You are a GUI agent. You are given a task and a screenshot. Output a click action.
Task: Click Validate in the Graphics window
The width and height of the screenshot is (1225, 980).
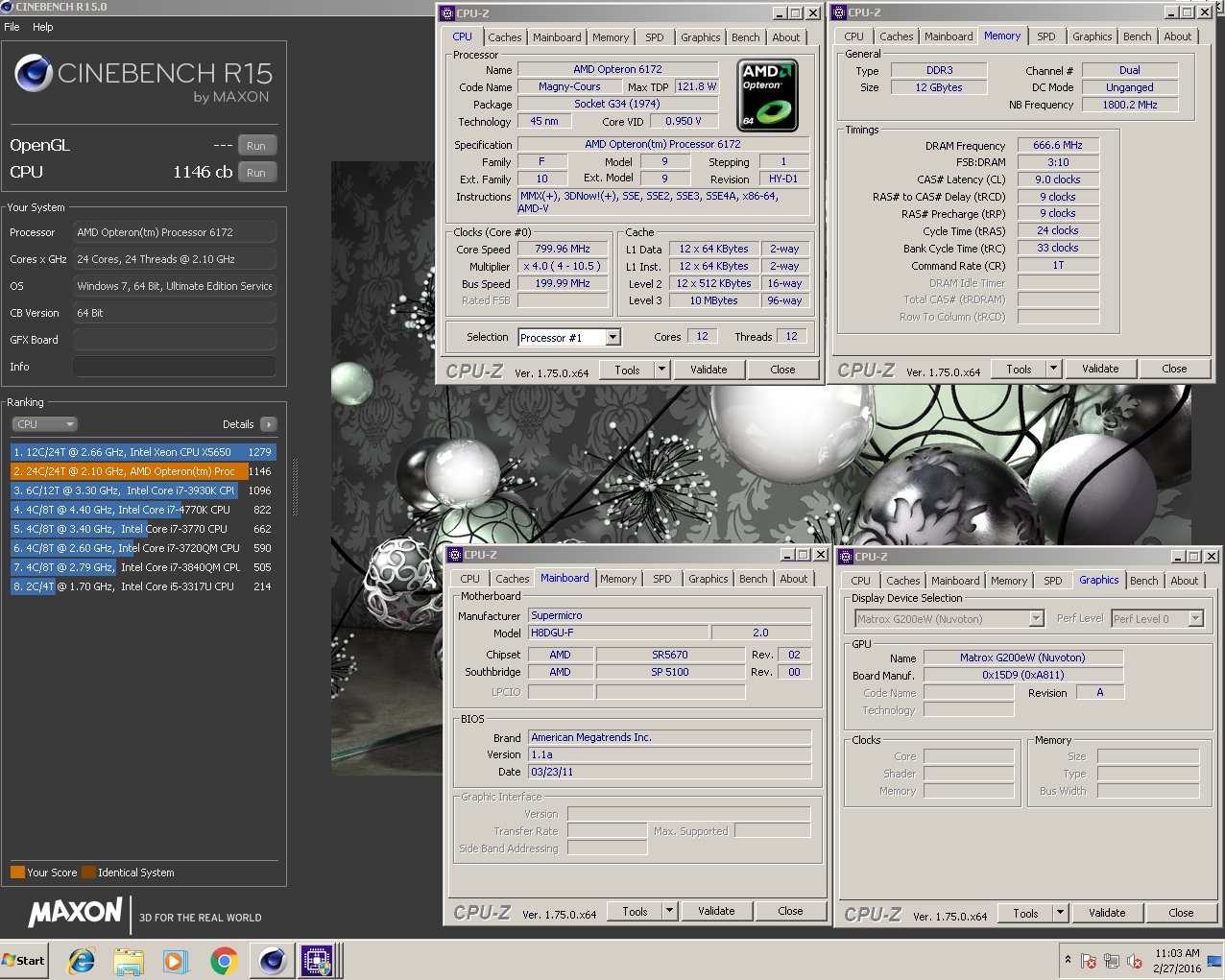click(1107, 913)
